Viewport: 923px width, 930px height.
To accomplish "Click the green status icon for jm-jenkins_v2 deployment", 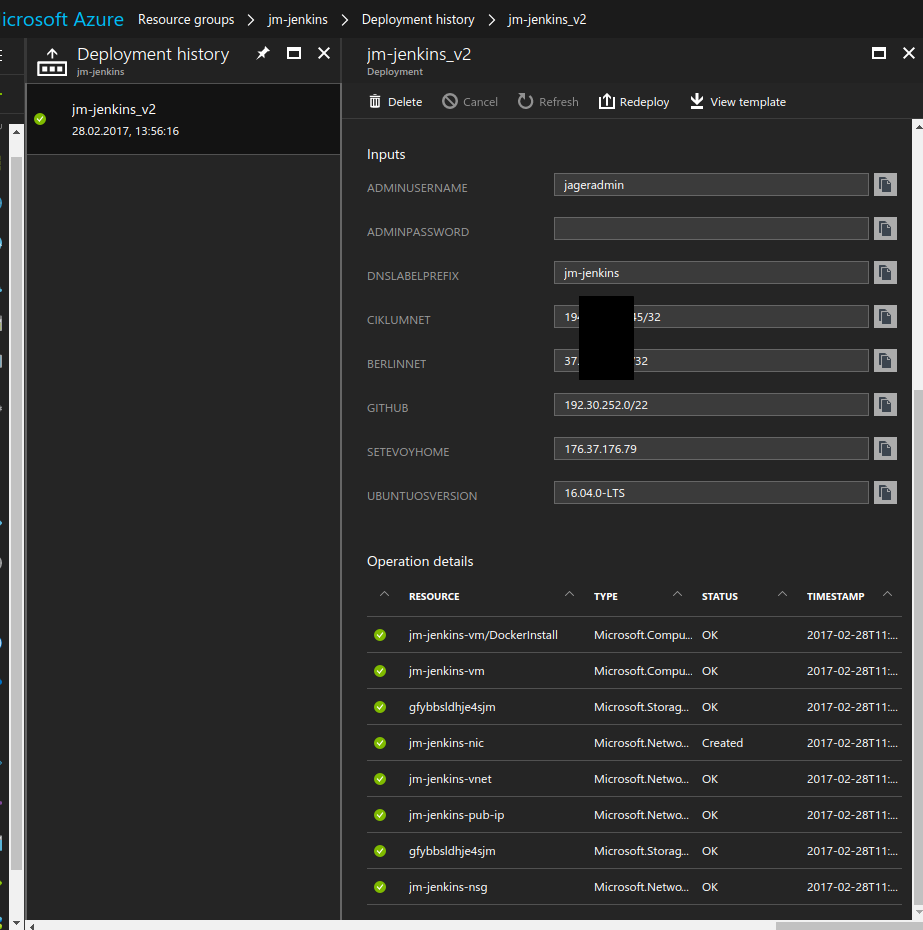I will [x=40, y=119].
